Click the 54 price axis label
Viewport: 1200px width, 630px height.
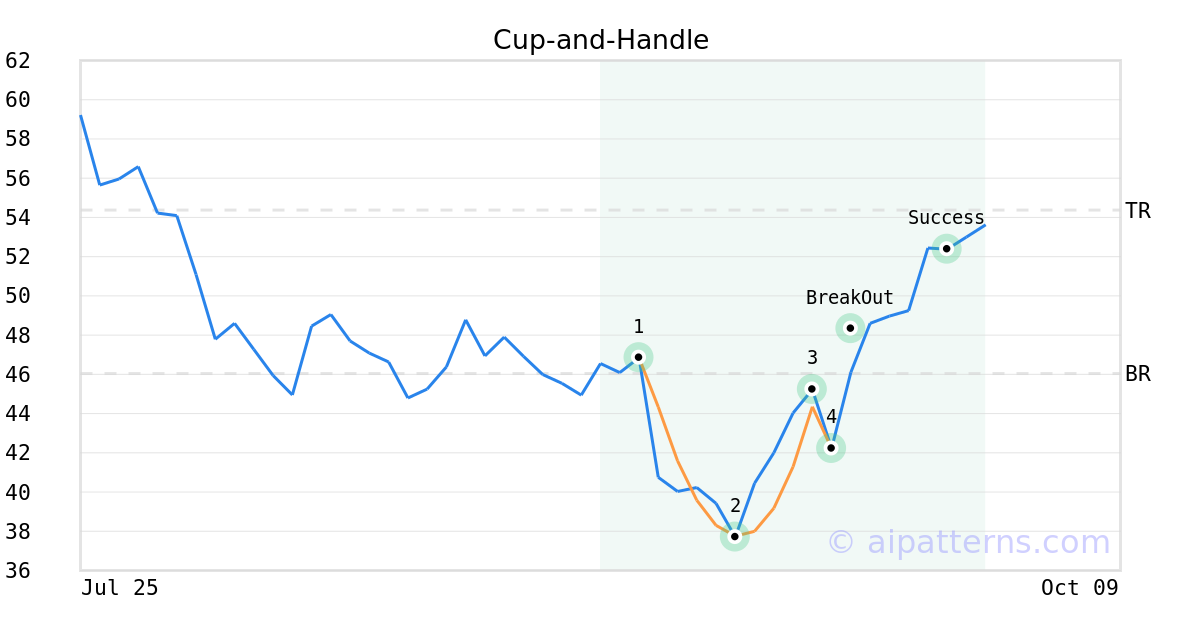(18, 217)
